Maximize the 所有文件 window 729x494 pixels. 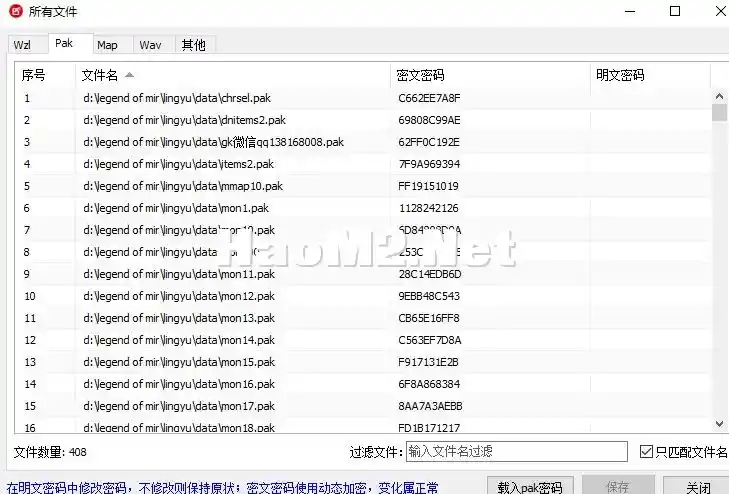(675, 11)
